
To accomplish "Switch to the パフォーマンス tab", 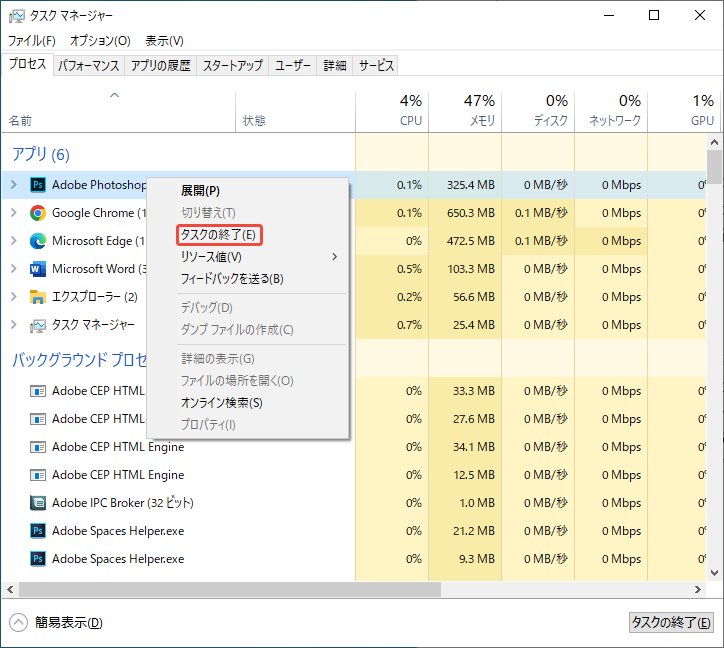I will pyautogui.click(x=89, y=66).
